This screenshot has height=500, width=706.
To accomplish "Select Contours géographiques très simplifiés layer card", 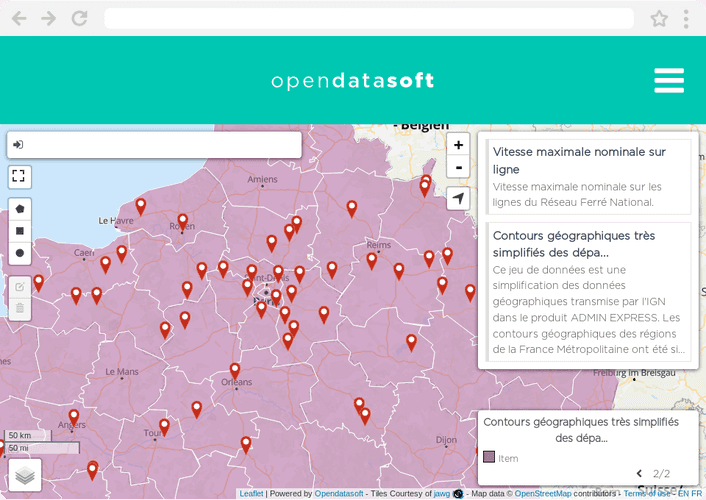I will coord(588,291).
